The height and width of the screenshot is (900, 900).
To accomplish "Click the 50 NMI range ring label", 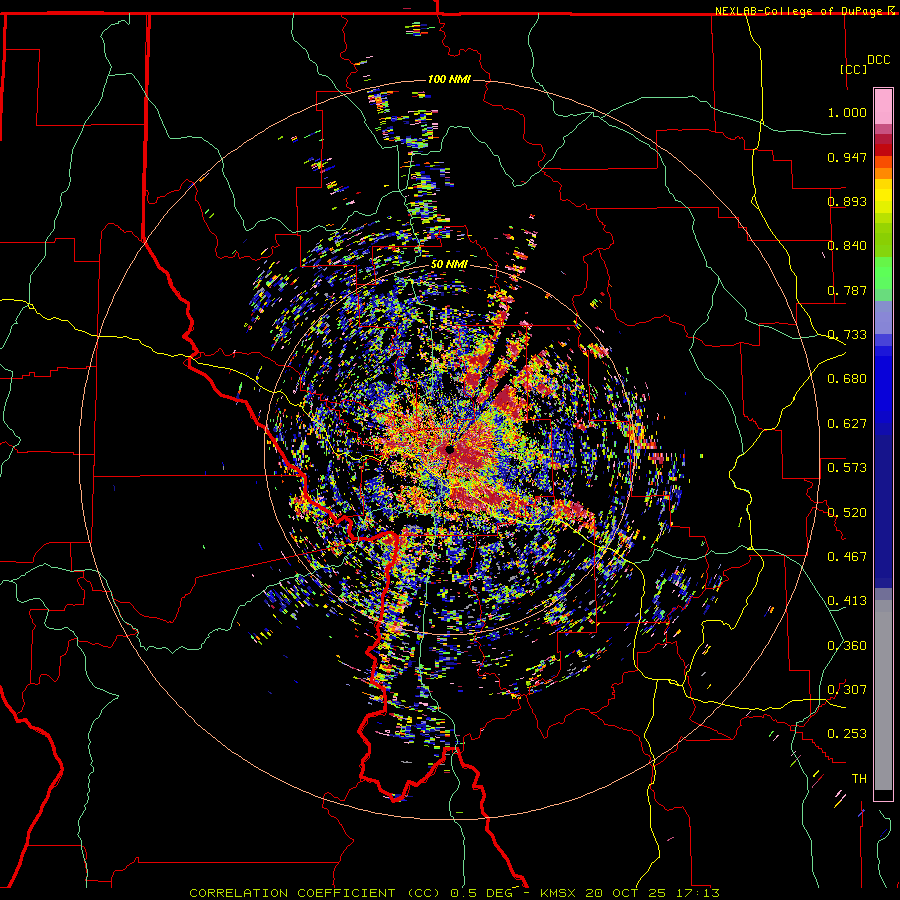I will click(449, 264).
